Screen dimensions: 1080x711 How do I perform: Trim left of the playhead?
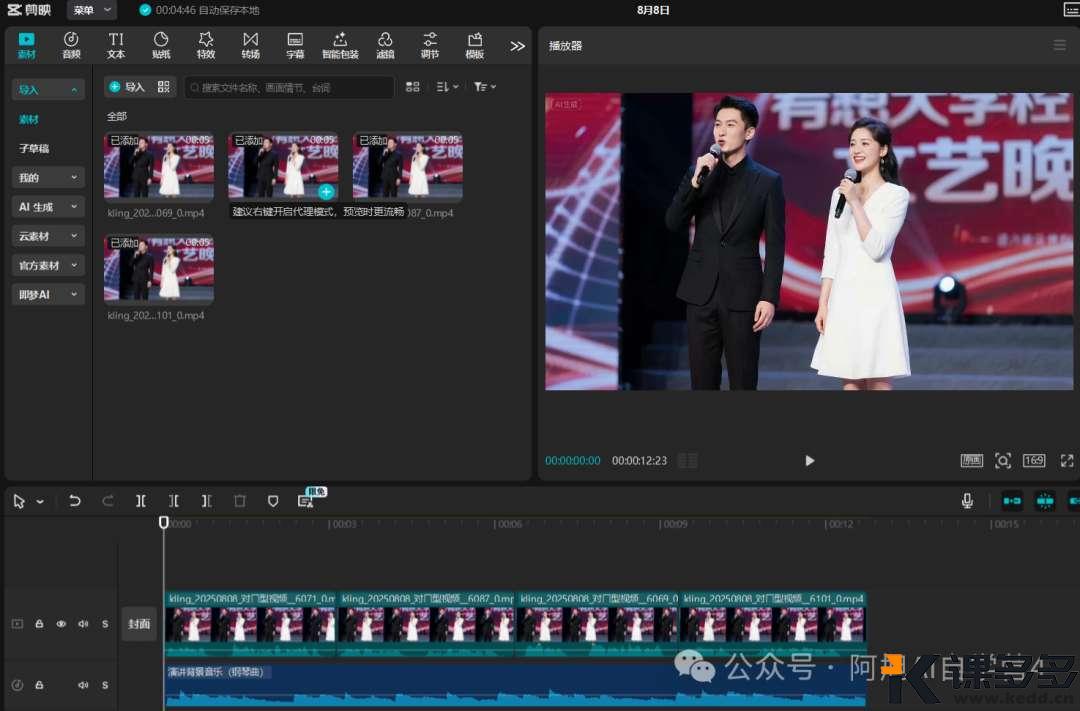(x=174, y=501)
